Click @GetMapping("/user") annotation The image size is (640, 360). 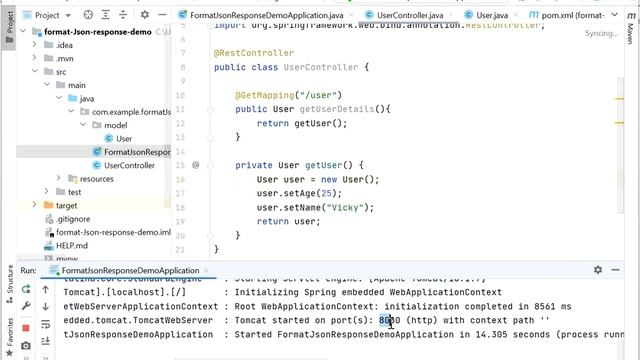pos(289,95)
